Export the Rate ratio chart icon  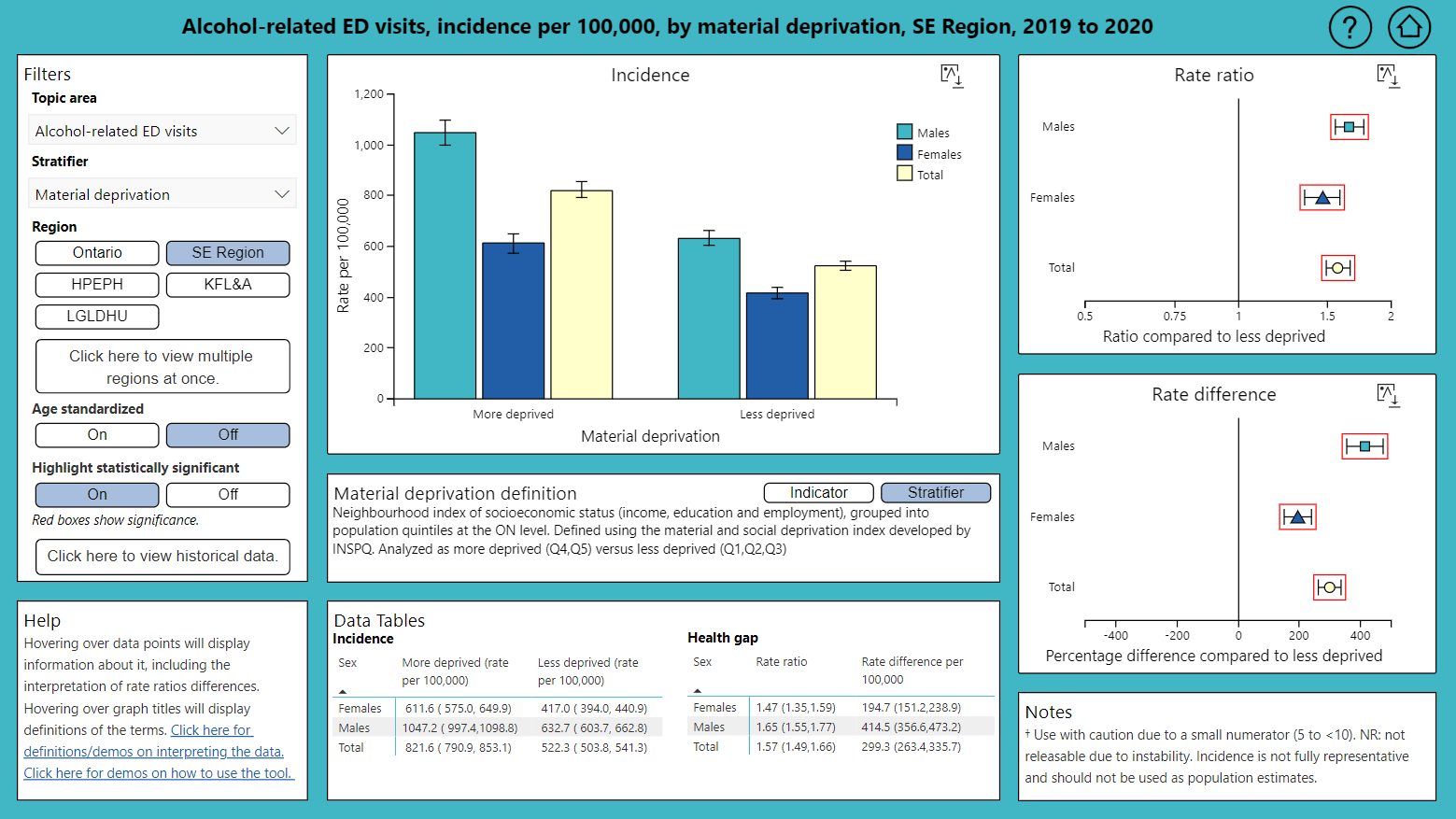tap(1388, 76)
